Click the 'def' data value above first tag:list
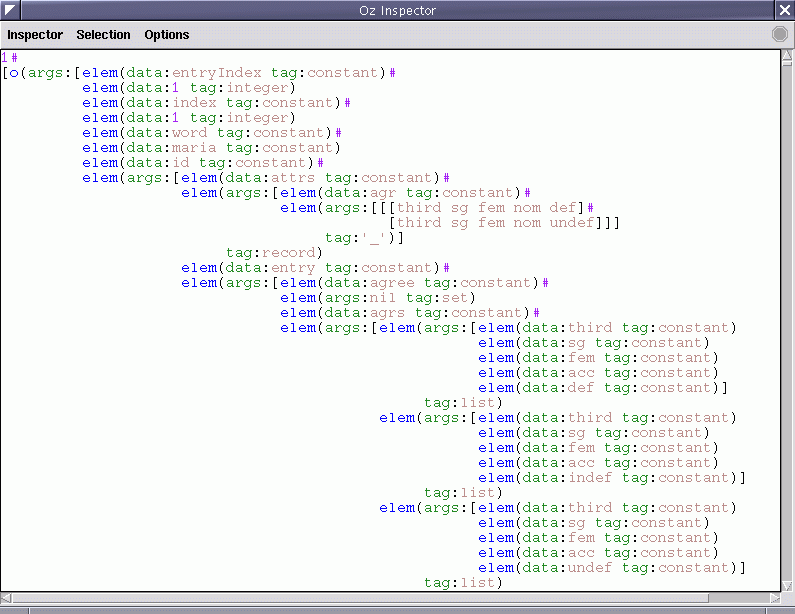 (x=581, y=388)
